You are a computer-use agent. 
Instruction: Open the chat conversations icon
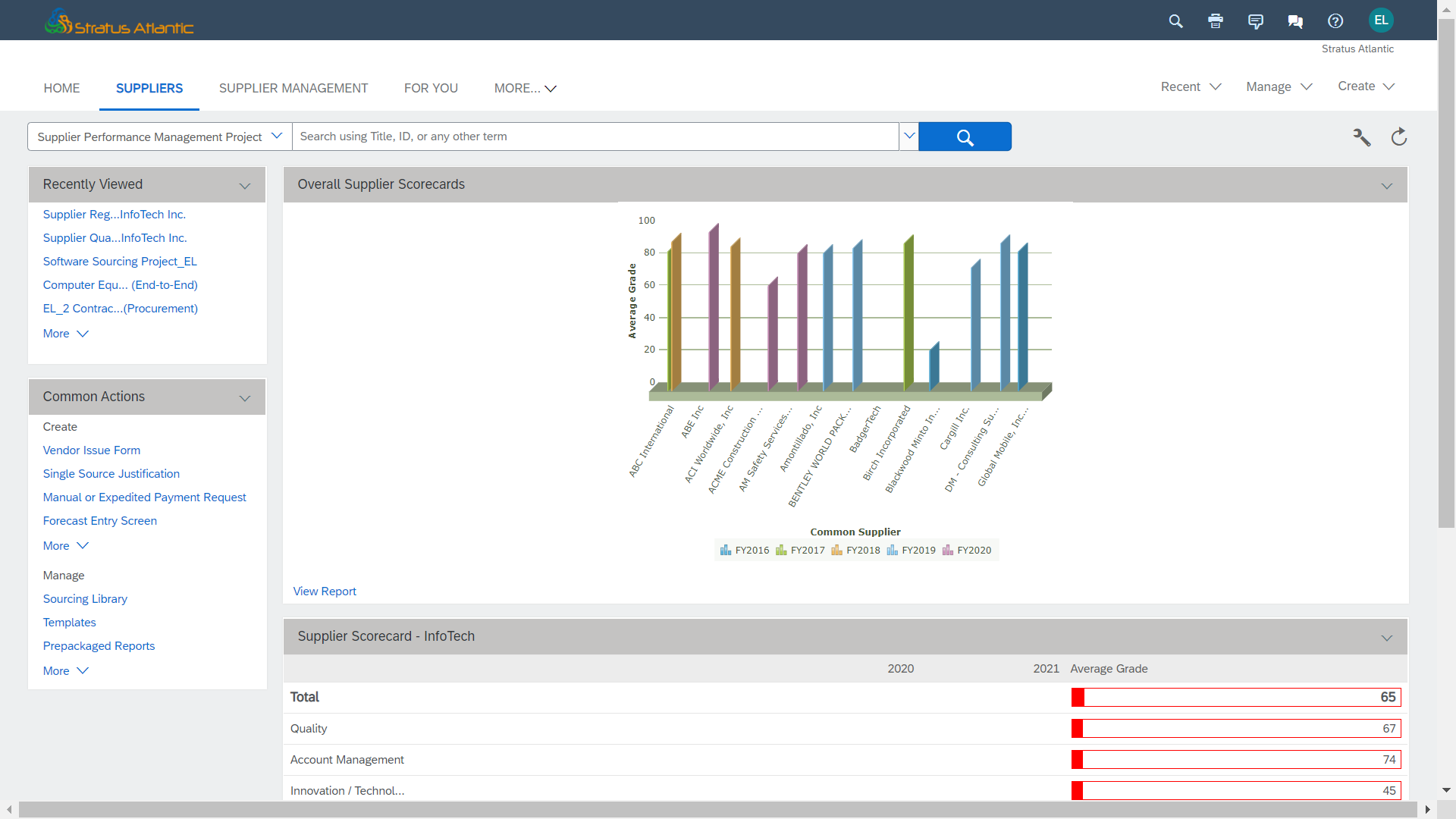click(x=1295, y=21)
